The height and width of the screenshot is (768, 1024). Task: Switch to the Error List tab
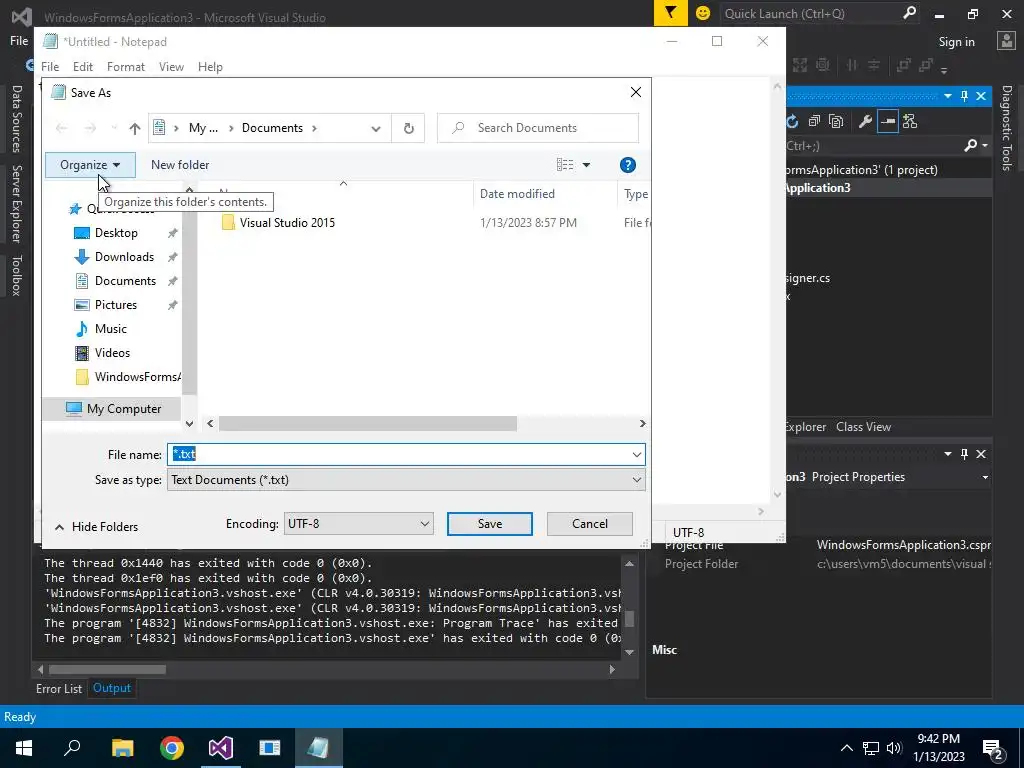pyautogui.click(x=59, y=688)
